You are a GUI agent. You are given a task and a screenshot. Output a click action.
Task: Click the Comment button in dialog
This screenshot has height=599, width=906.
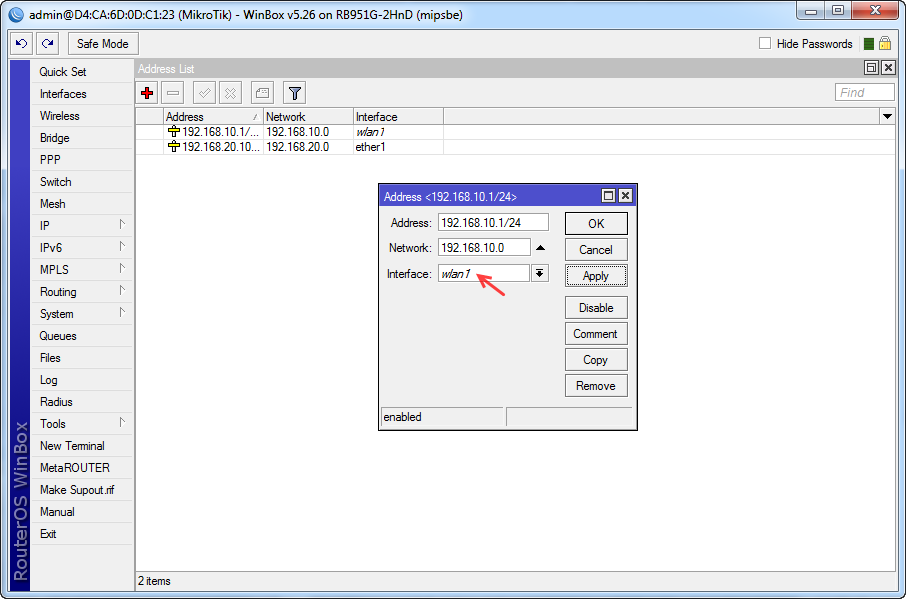(596, 333)
